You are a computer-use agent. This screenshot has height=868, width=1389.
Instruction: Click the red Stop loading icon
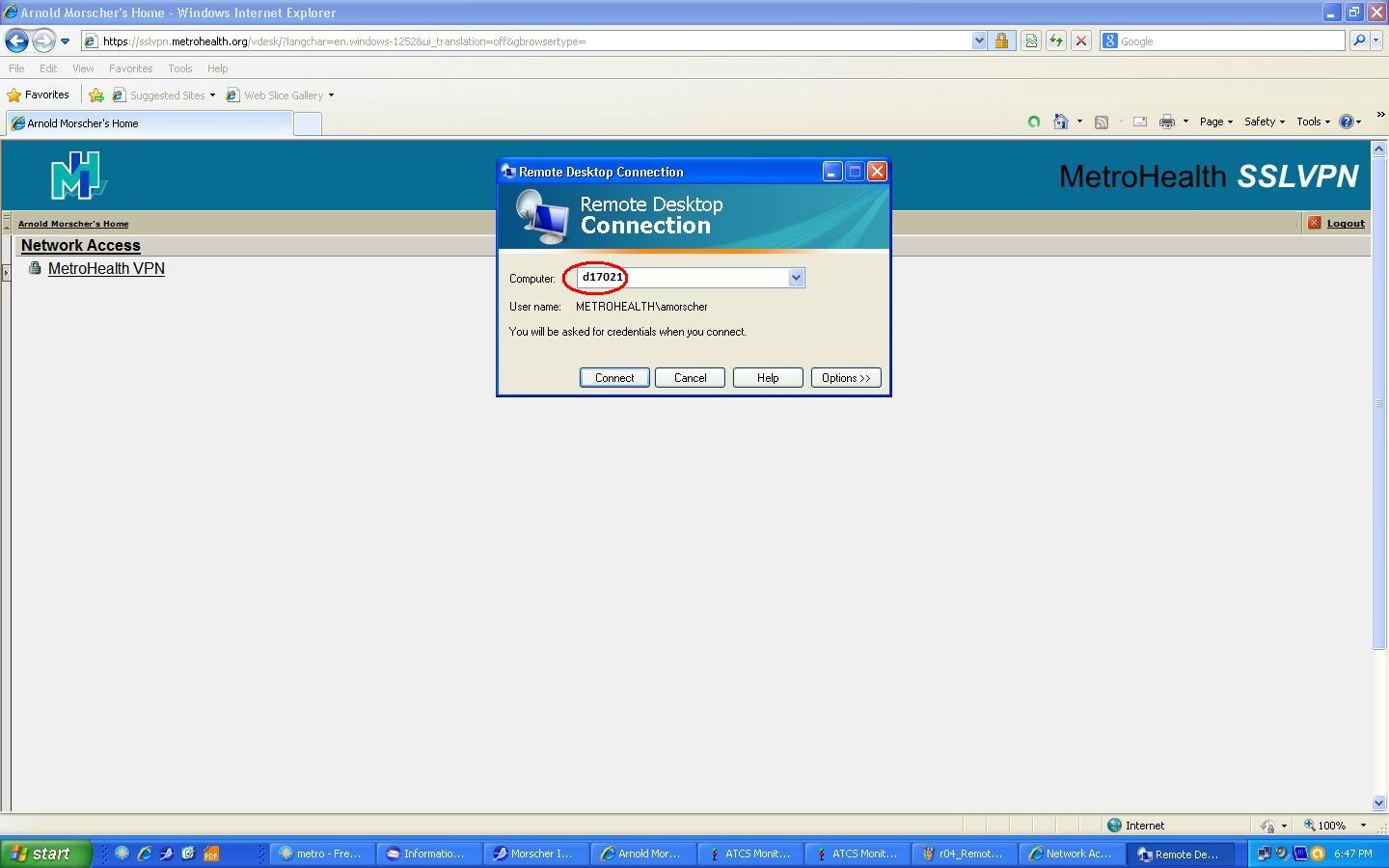coord(1081,41)
